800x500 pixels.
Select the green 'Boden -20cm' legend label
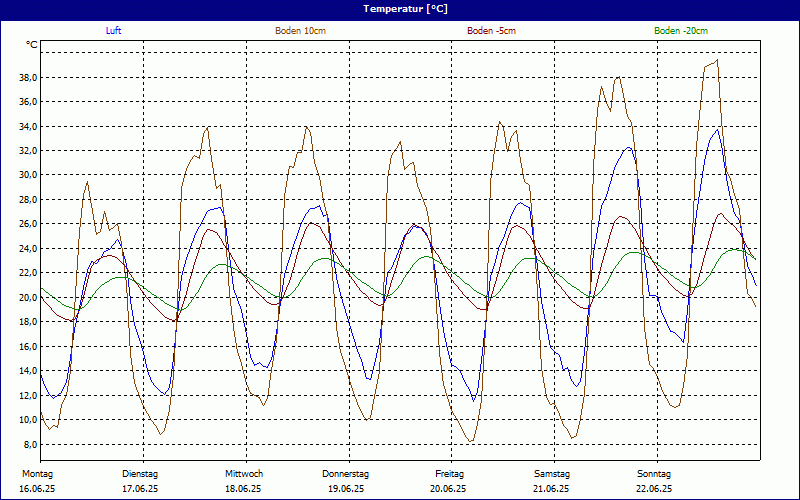[681, 31]
